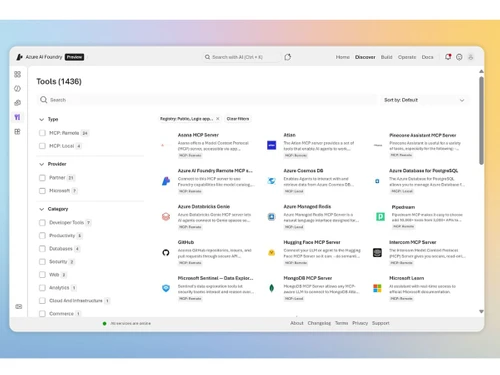Remove the Registry filter chip

(x=218, y=119)
